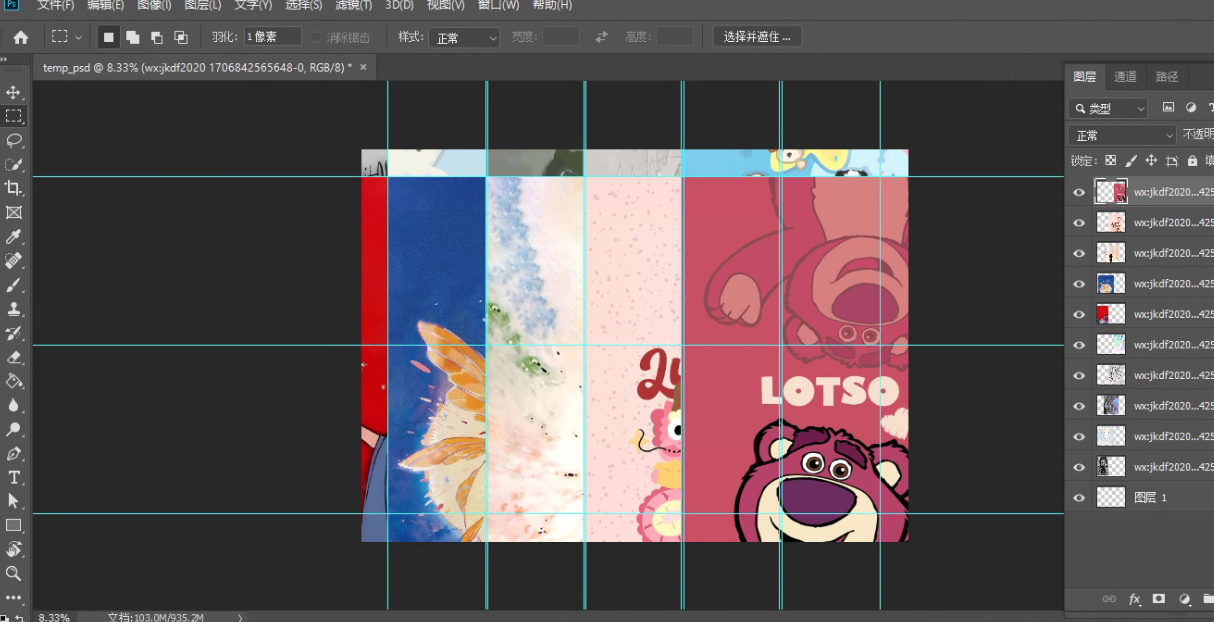Image resolution: width=1214 pixels, height=622 pixels.
Task: Toggle lock image pixels brush icon
Action: coord(1131,160)
